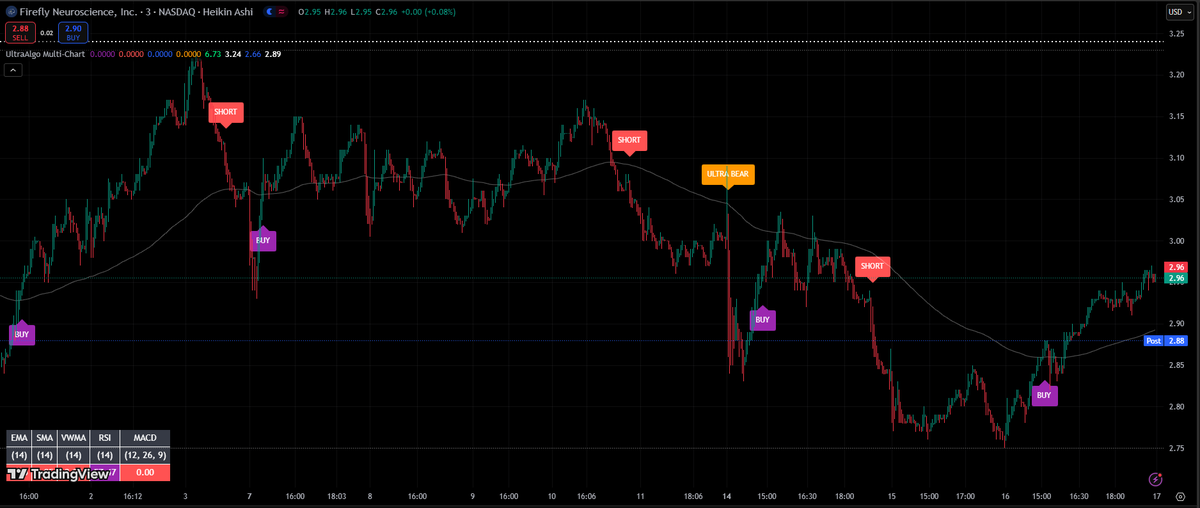Click the BUY signal marker at the far-left chart edge
The image size is (1200, 508).
click(22, 334)
